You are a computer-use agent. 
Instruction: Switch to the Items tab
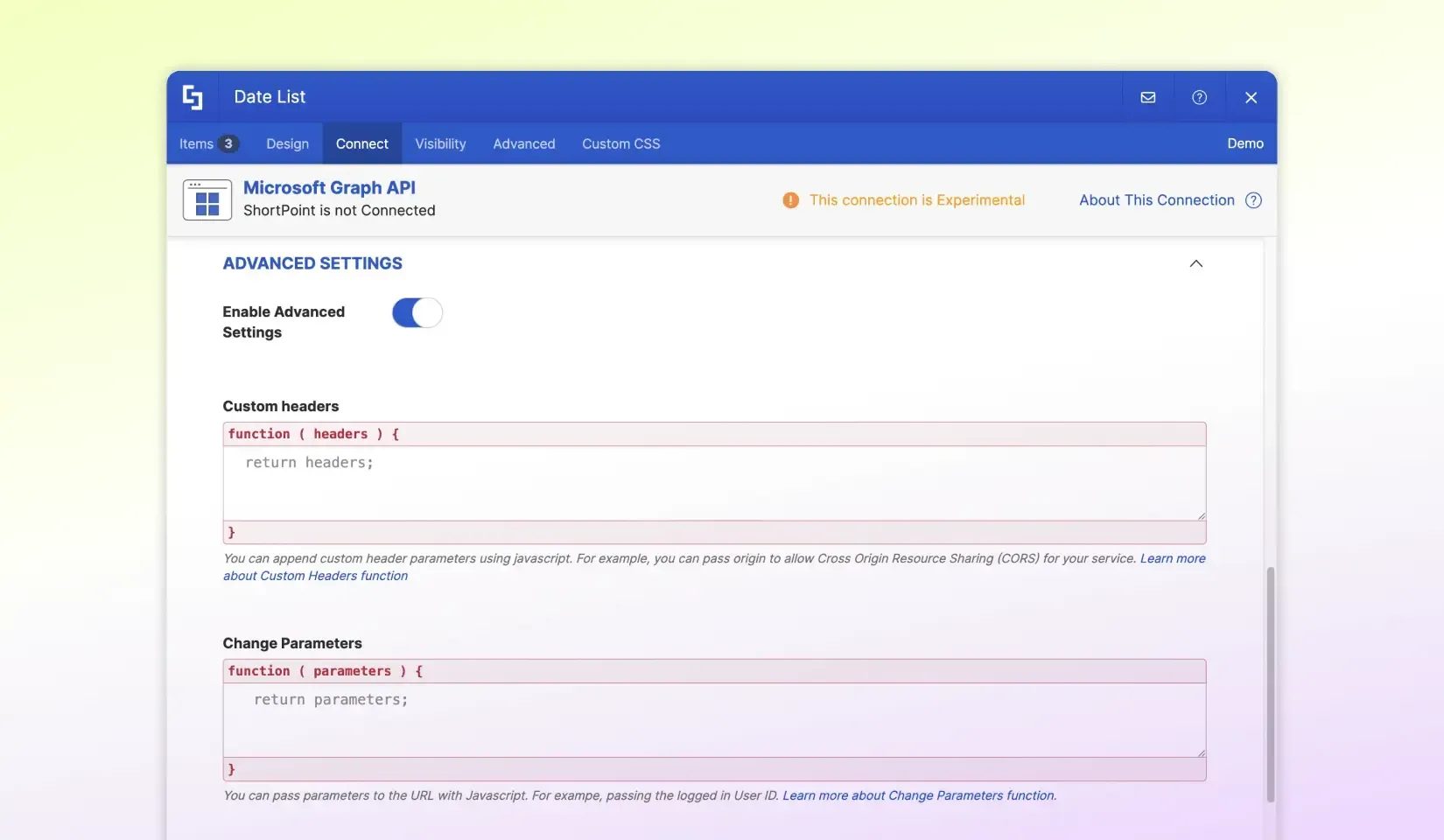(x=208, y=143)
